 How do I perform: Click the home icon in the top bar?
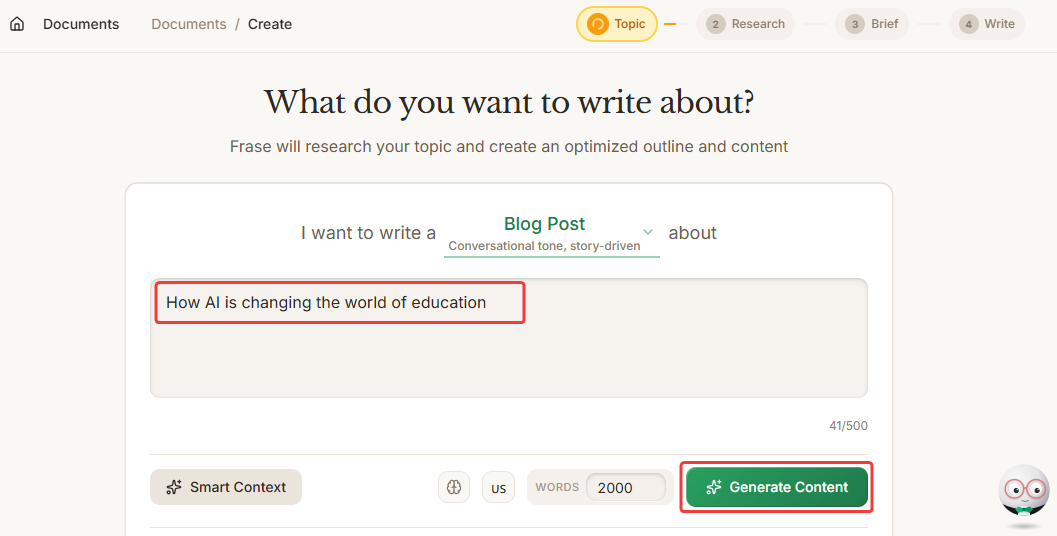(x=17, y=24)
